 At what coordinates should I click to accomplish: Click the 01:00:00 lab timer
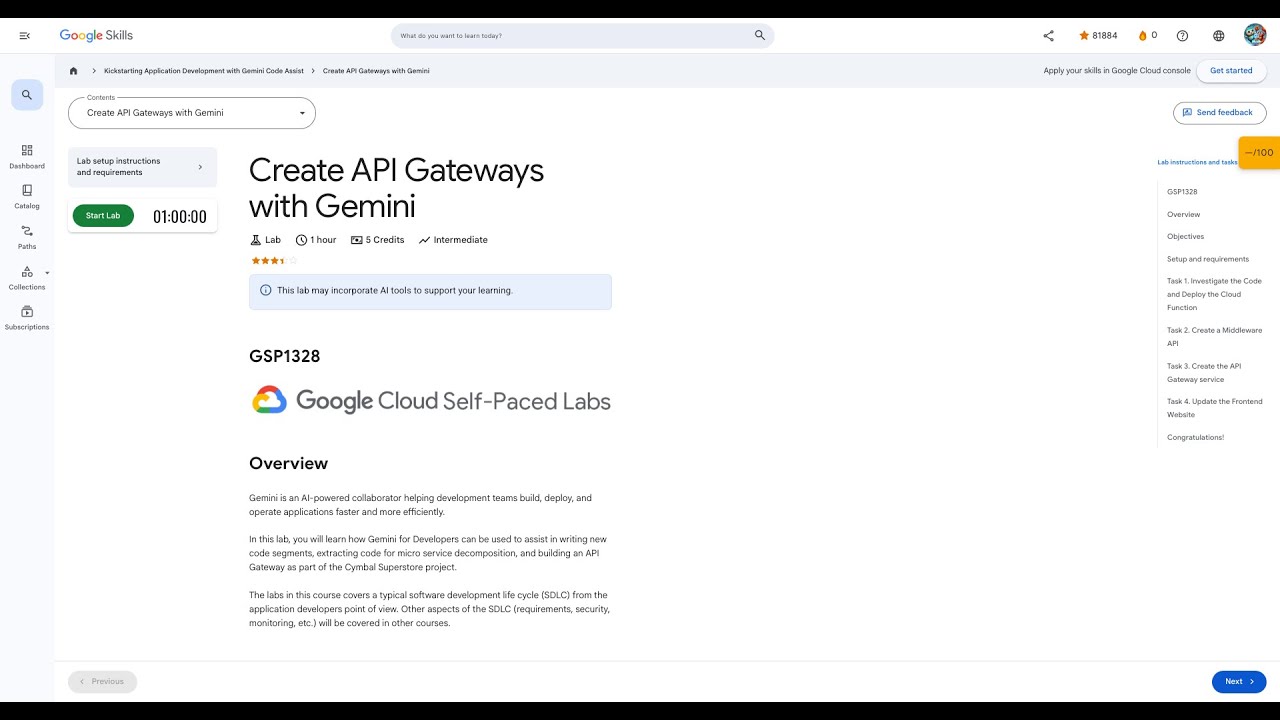[180, 216]
